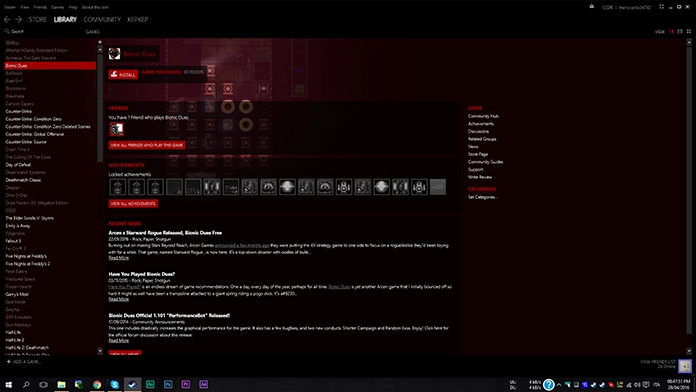Open the Write Review link

480,177
